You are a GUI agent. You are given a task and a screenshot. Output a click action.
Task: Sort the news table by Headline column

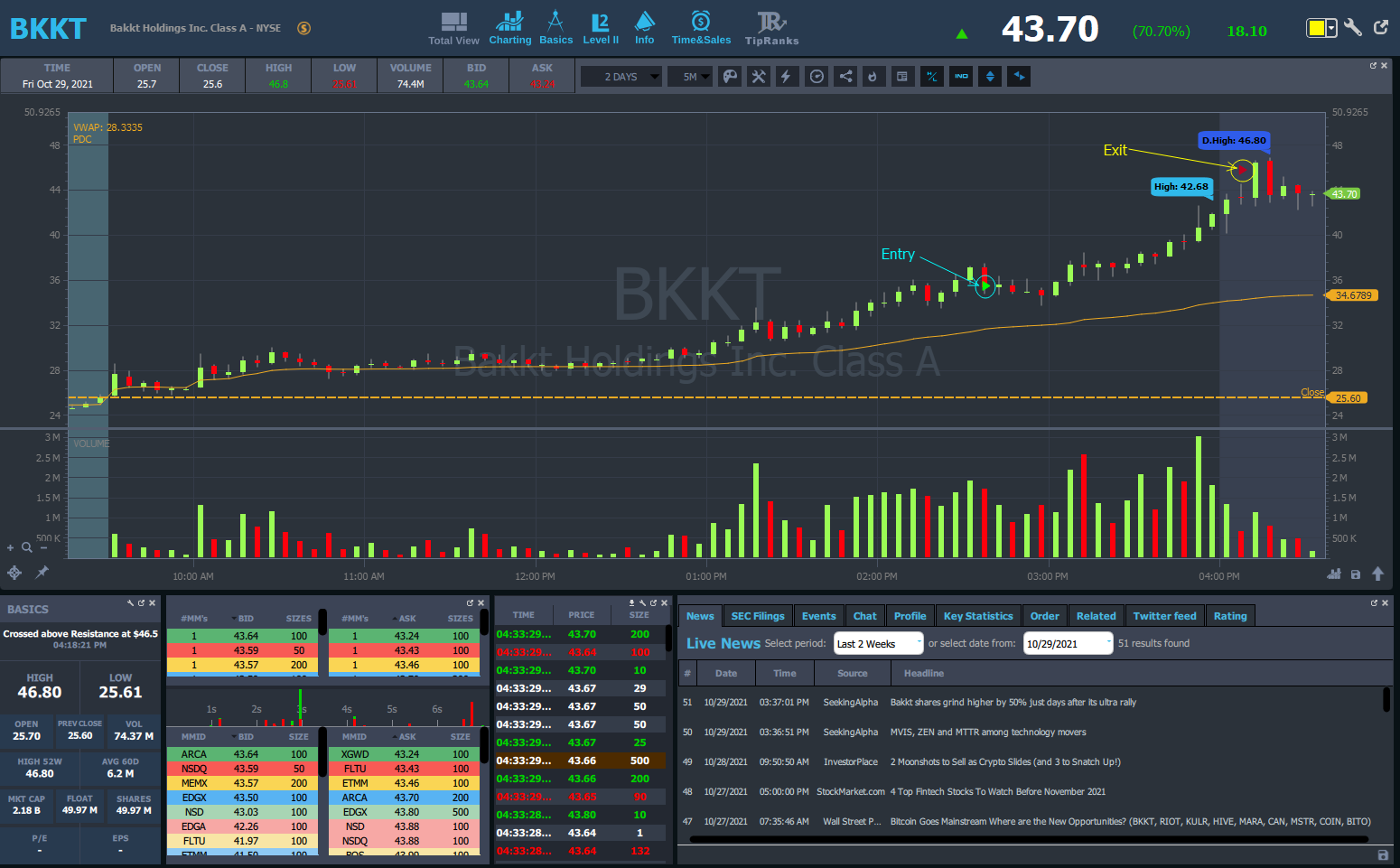tap(924, 673)
